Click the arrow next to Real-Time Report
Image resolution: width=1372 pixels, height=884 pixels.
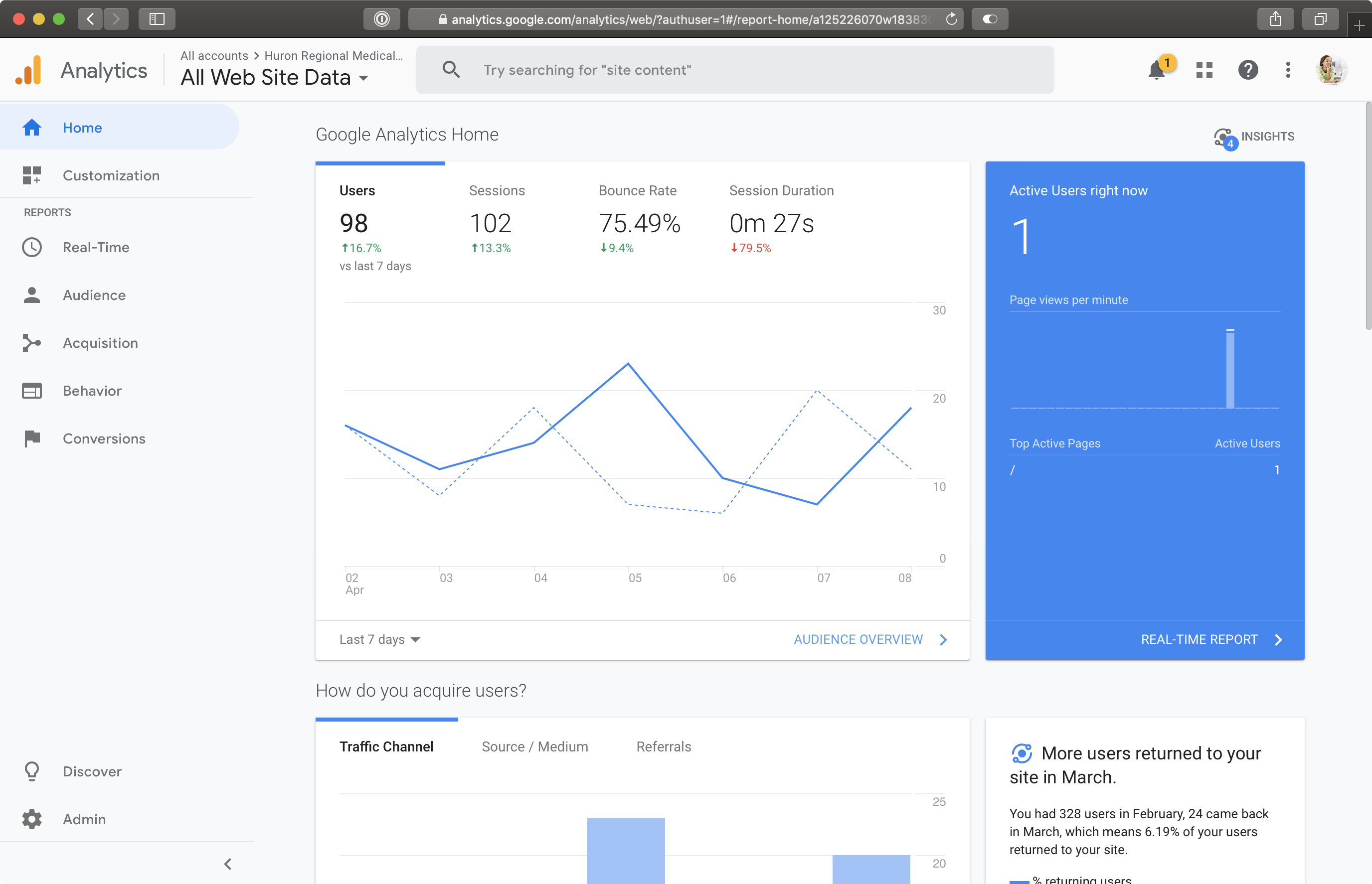[x=1278, y=639]
